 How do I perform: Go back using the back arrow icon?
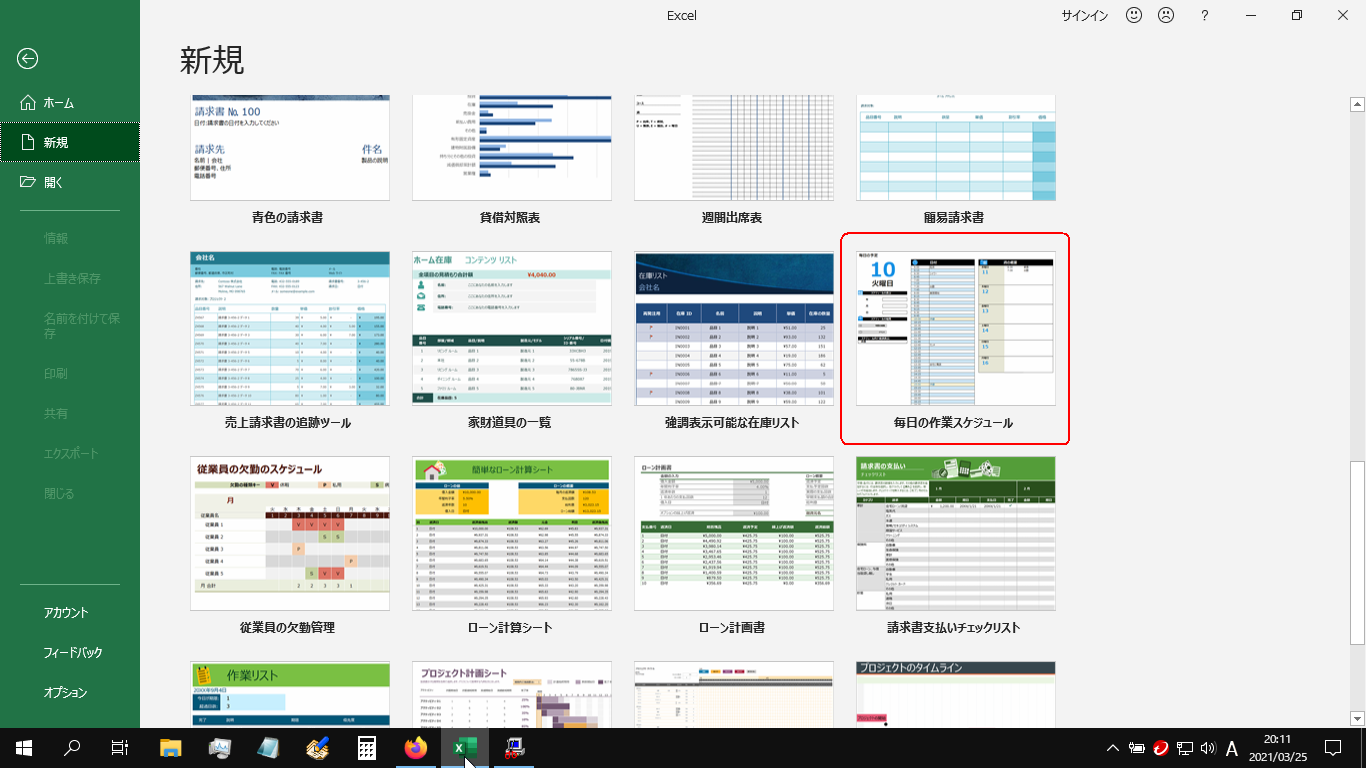(x=27, y=59)
